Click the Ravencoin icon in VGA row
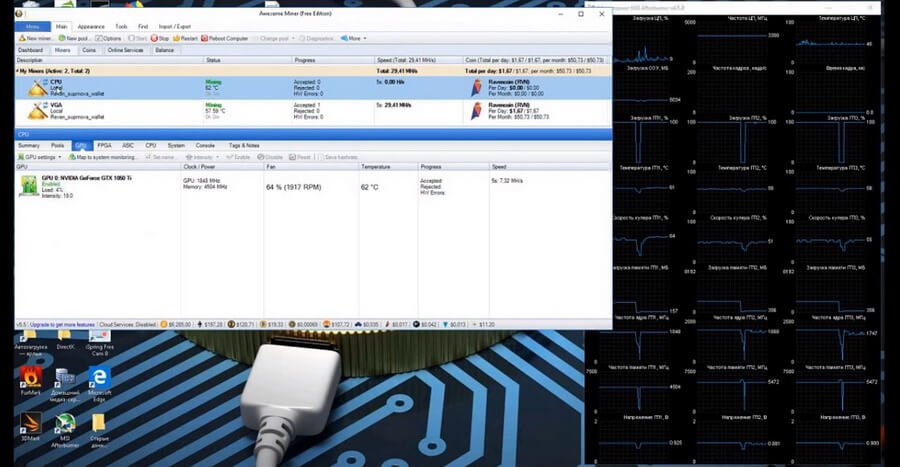This screenshot has height=467, width=900. (x=476, y=111)
